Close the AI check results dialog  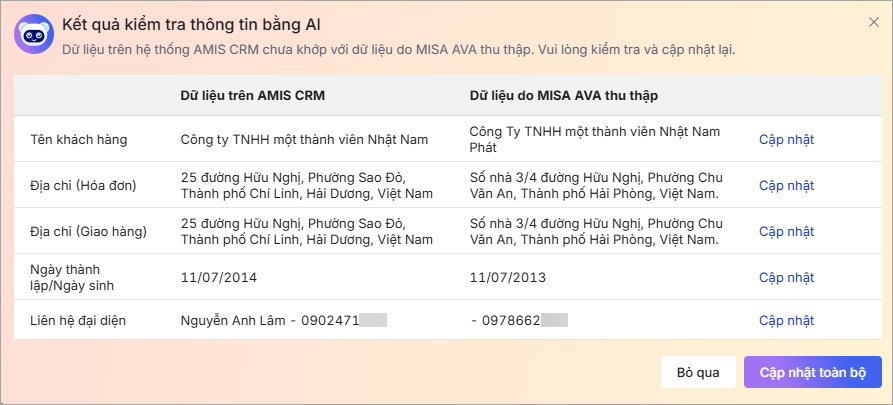pos(873,22)
